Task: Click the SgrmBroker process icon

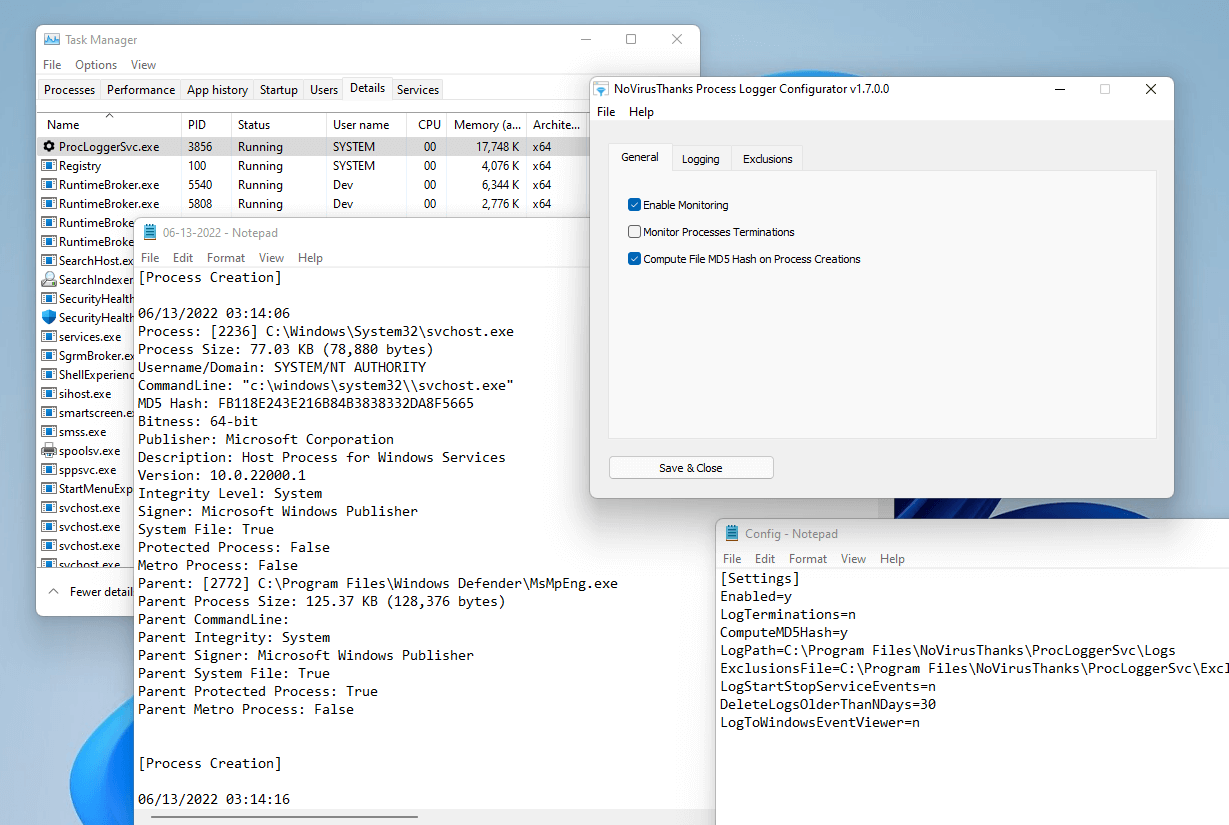Action: 49,356
